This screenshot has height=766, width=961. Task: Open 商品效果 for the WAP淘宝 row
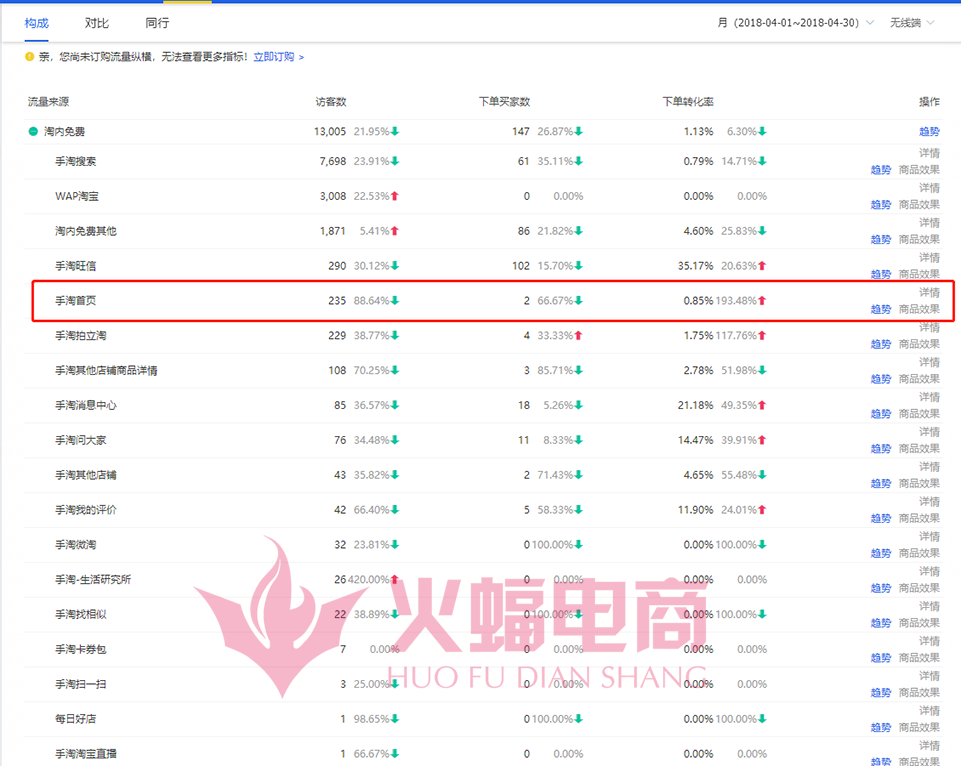tap(919, 204)
